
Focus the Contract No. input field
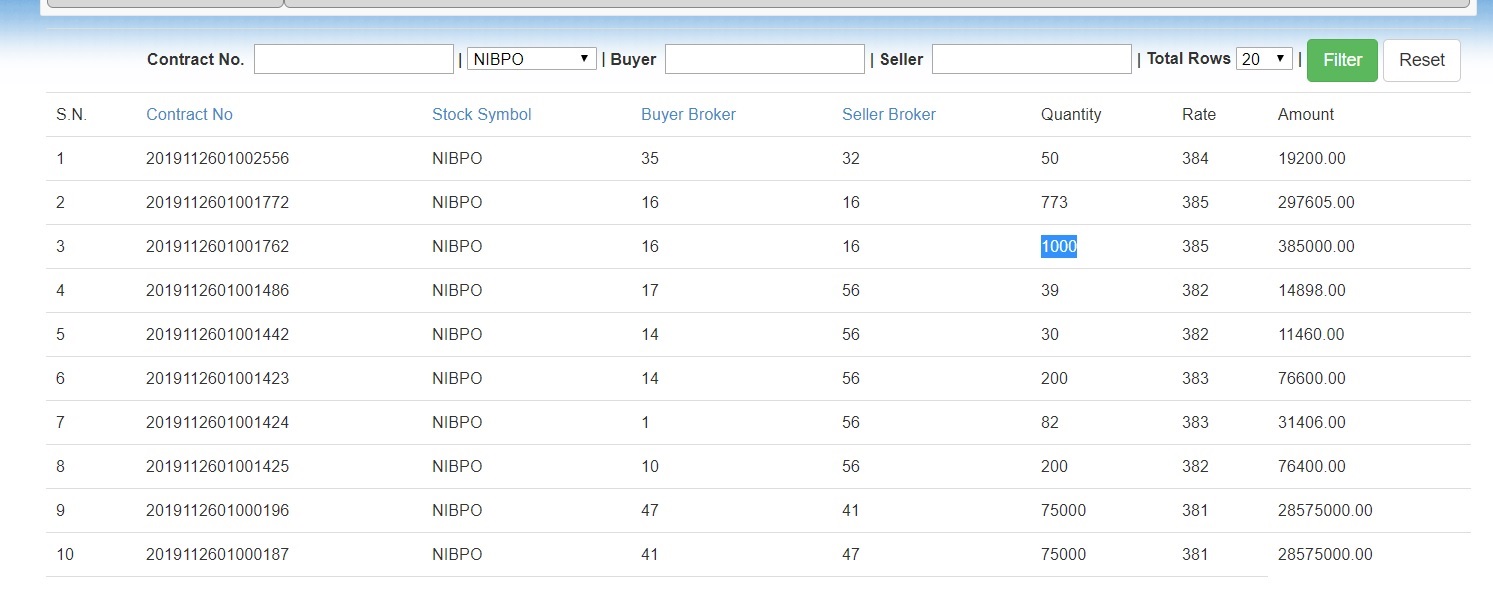(353, 59)
